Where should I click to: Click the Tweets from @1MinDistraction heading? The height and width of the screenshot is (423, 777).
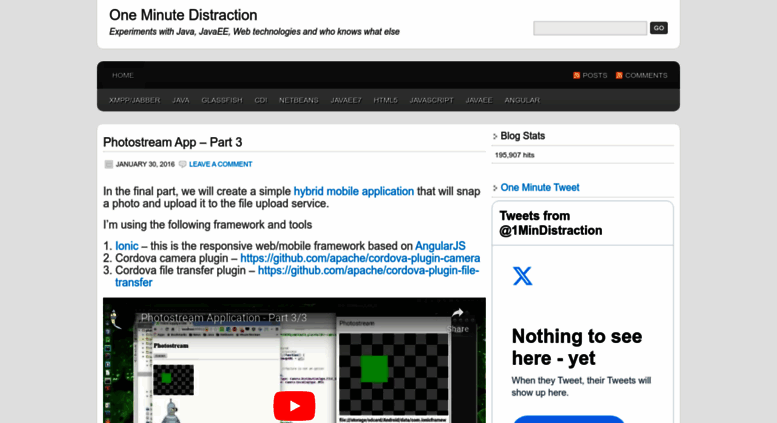[551, 223]
